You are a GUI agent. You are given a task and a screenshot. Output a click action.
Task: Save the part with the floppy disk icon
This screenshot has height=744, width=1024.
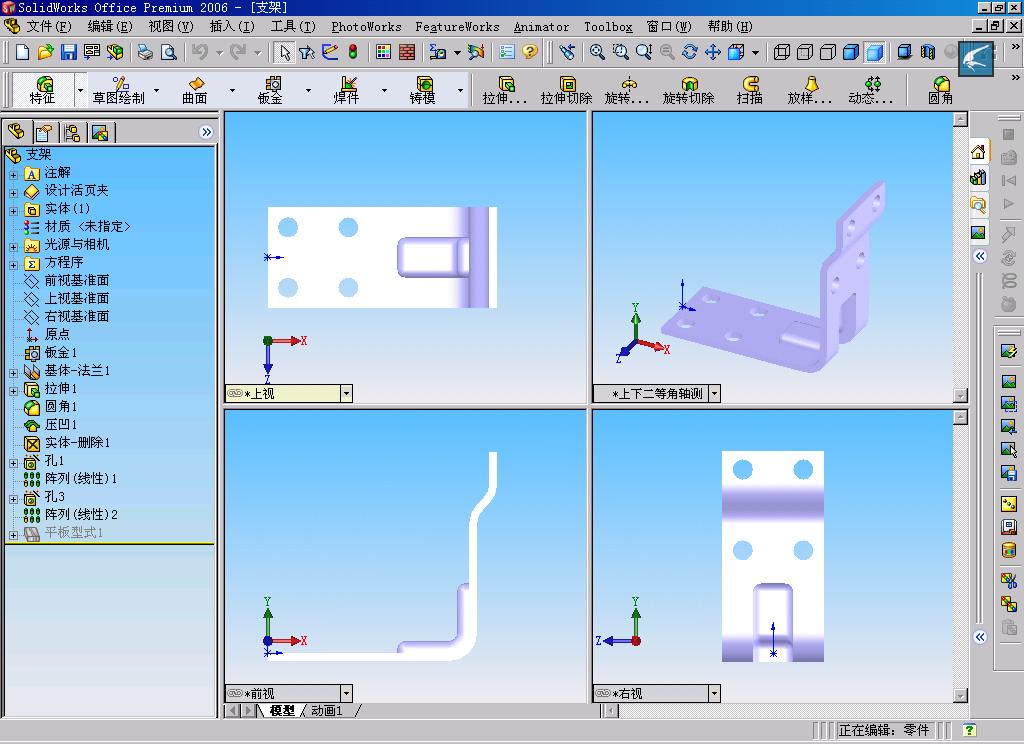(69, 52)
